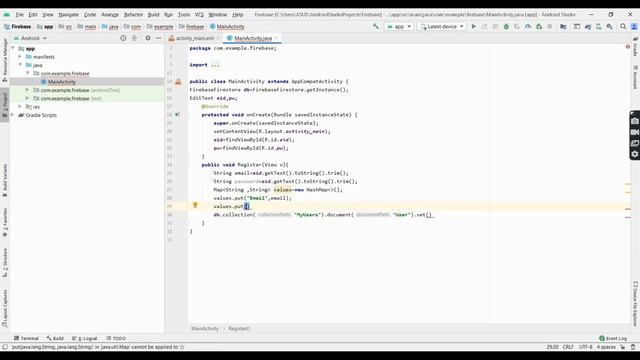This screenshot has width=640, height=360.
Task: Click the collapse all icon in Project panel
Action: 134,38
